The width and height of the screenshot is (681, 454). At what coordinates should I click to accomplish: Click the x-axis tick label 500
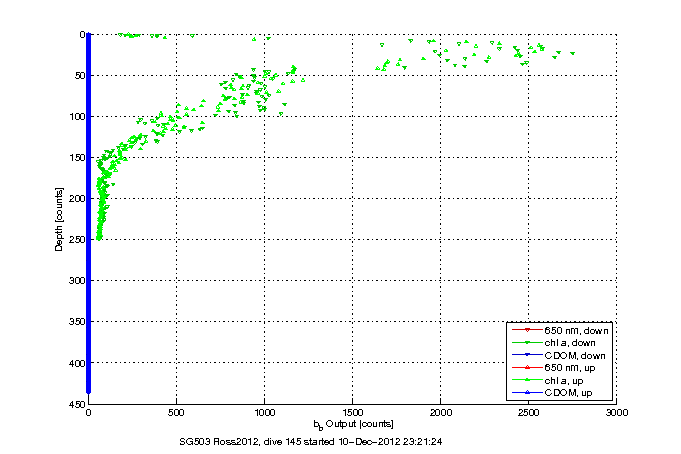[x=176, y=412]
